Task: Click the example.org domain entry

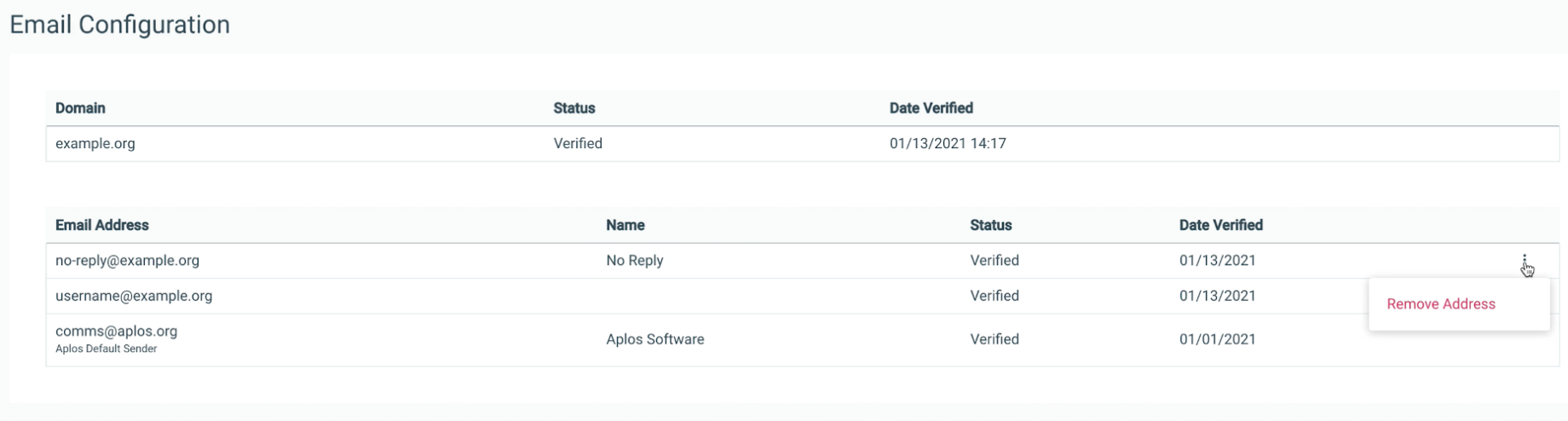Action: pyautogui.click(x=95, y=143)
